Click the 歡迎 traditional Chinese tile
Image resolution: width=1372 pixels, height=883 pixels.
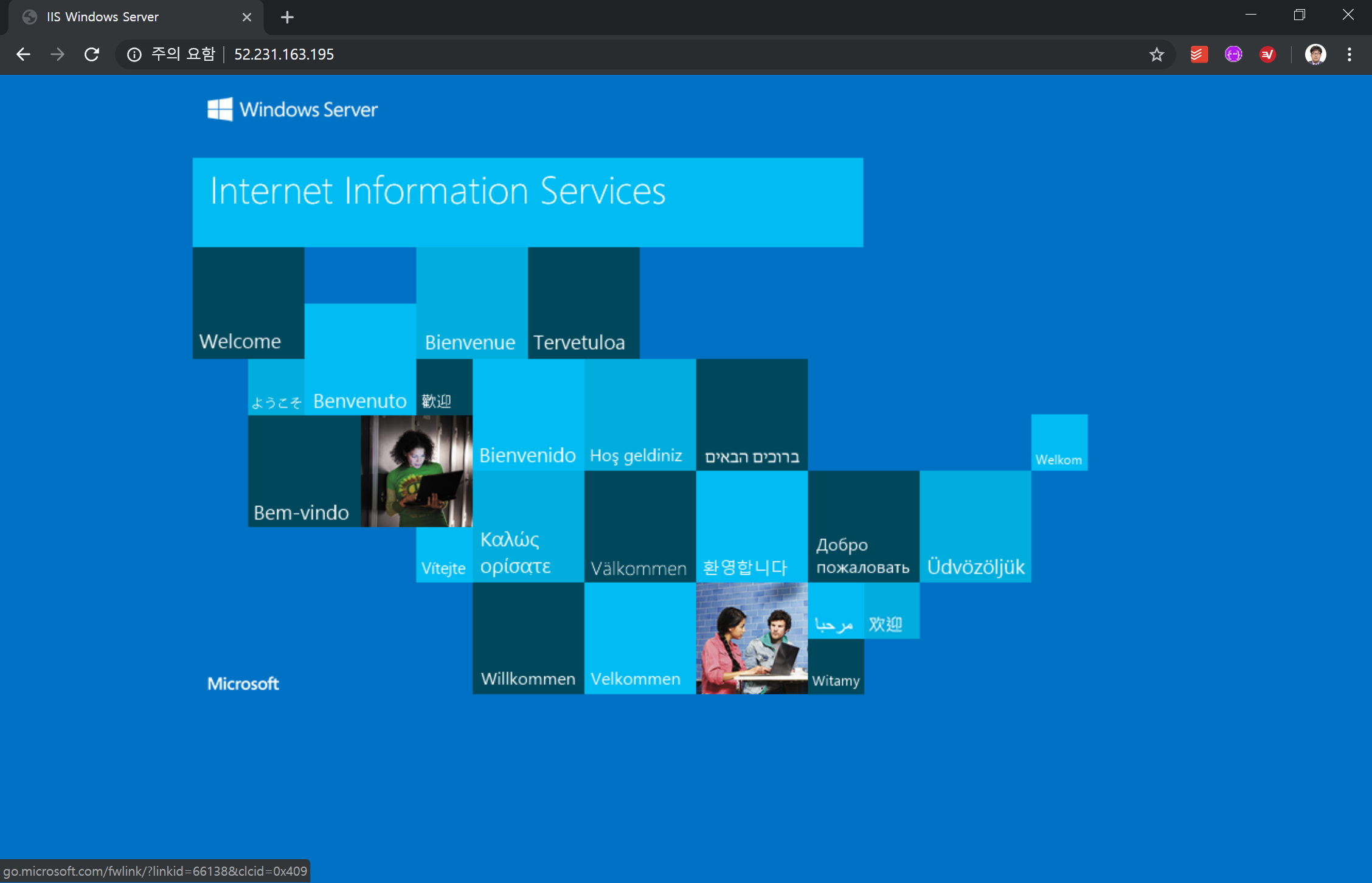(445, 387)
